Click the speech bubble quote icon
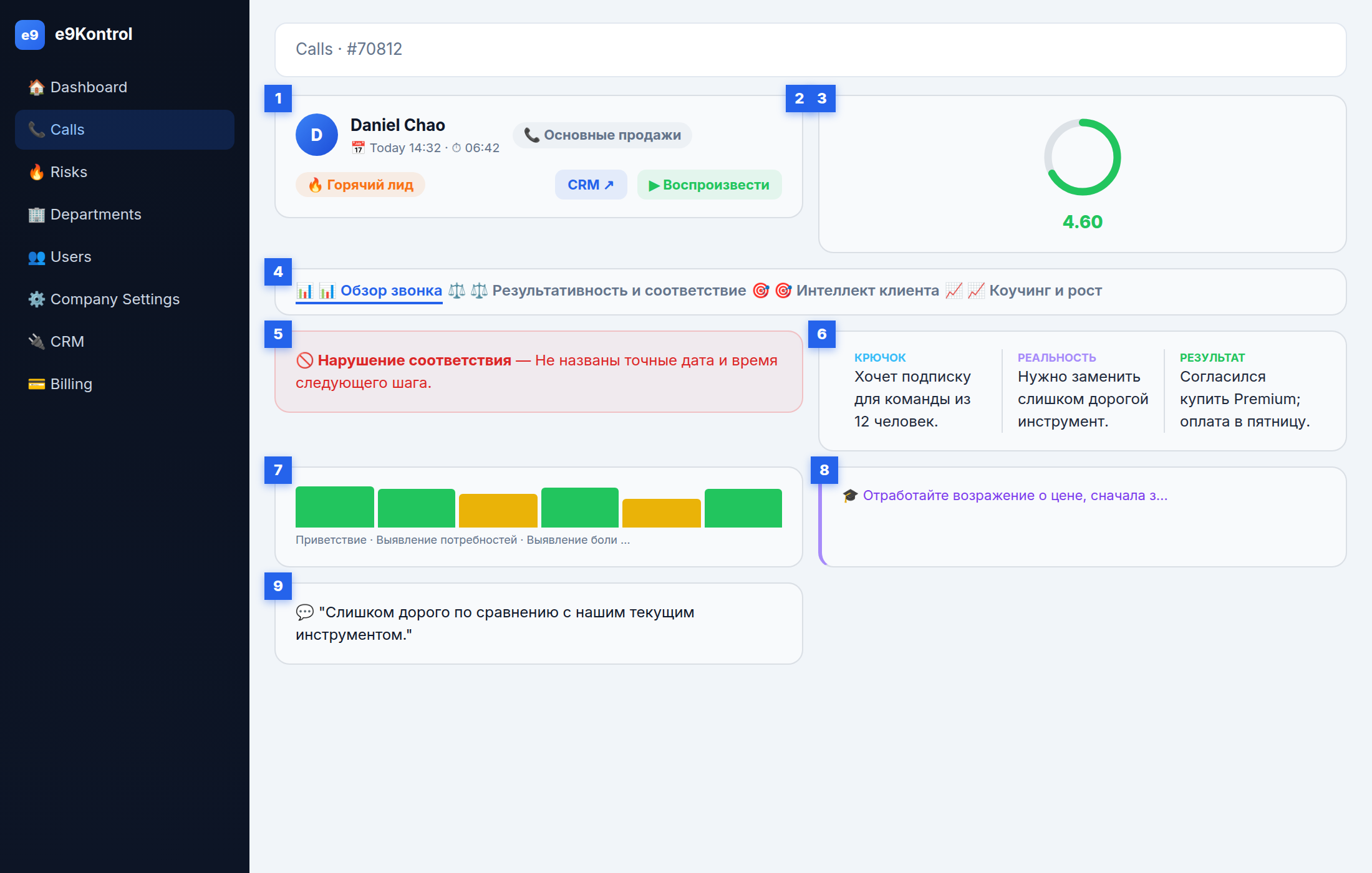Viewport: 1372px width, 873px height. [304, 612]
